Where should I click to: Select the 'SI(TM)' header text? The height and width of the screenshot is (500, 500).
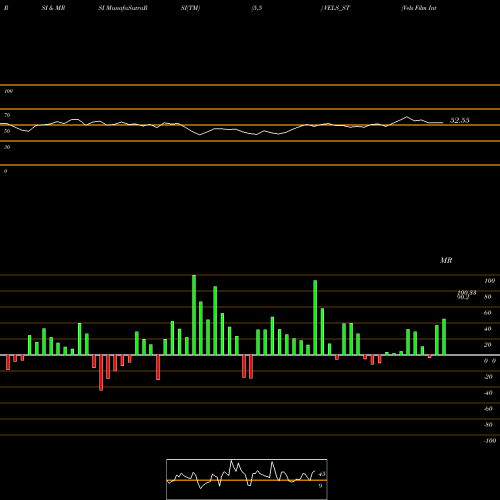tap(190, 8)
